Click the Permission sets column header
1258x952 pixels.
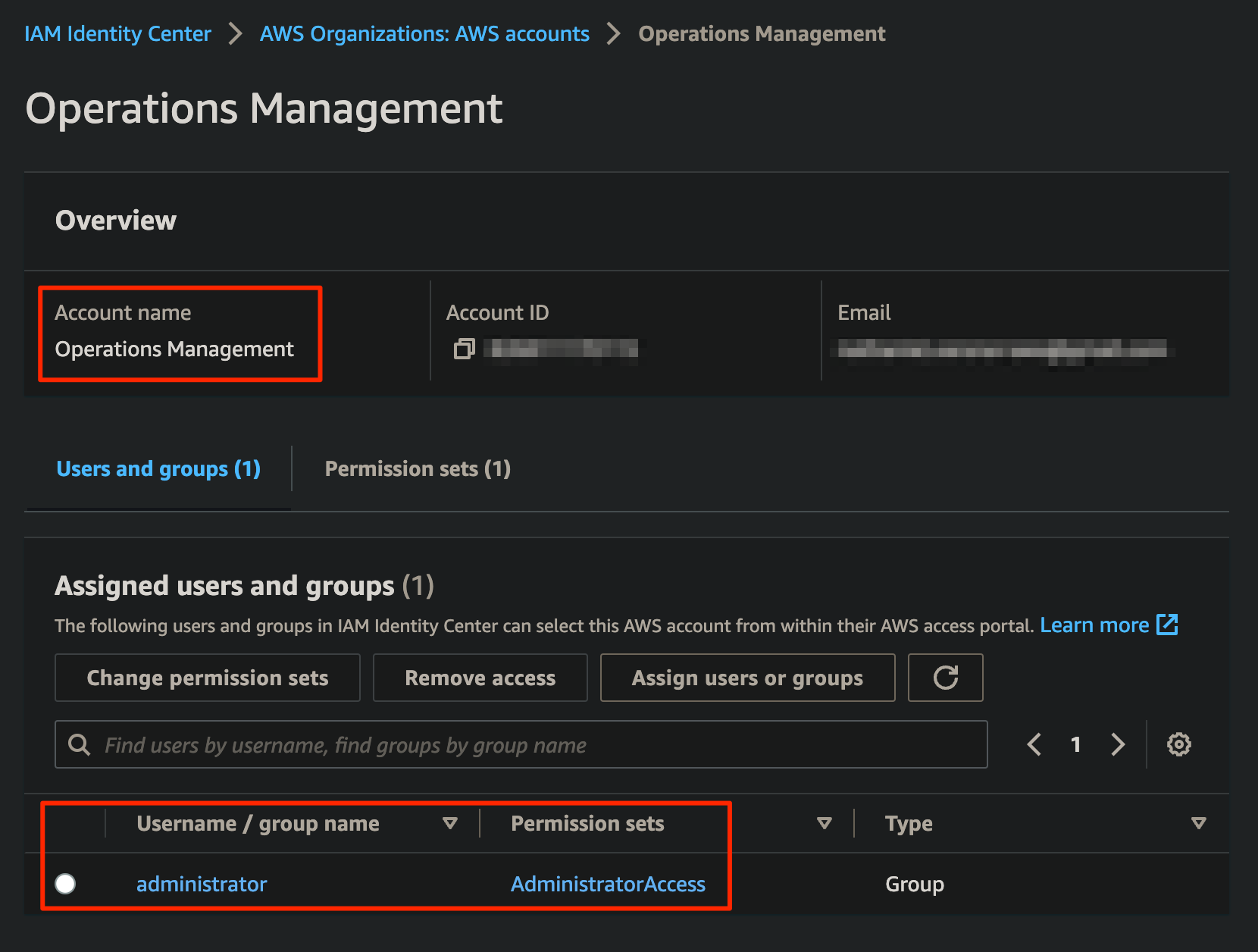click(587, 823)
